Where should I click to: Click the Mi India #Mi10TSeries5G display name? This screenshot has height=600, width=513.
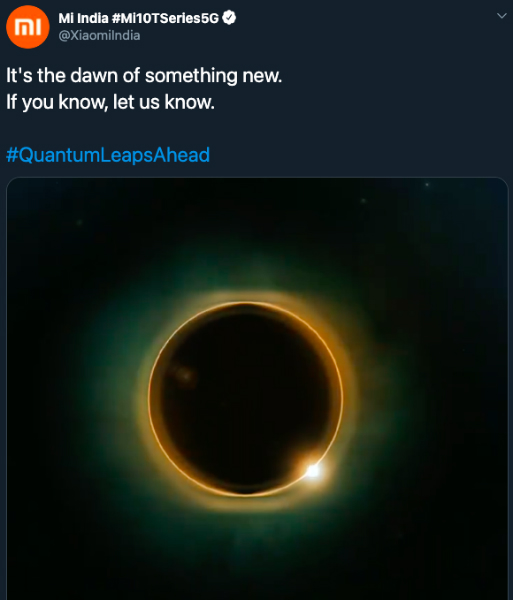coord(138,18)
